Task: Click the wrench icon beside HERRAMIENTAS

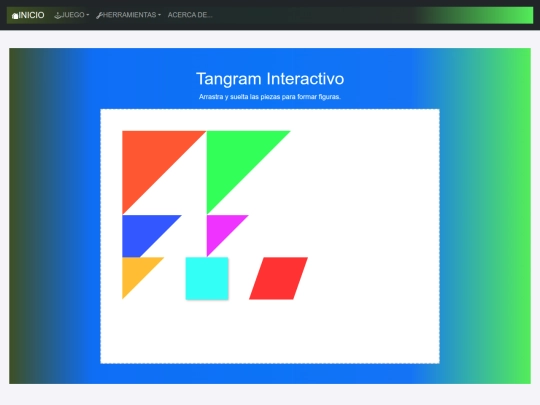Action: [x=99, y=15]
